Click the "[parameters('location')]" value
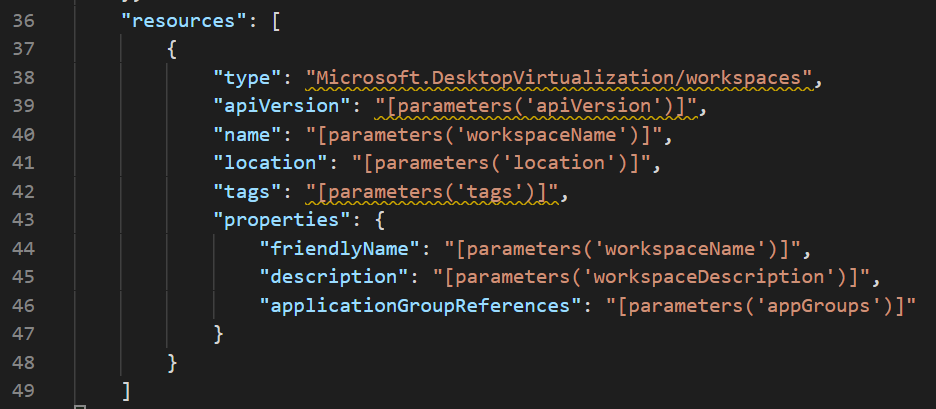This screenshot has width=936, height=409. point(501,163)
